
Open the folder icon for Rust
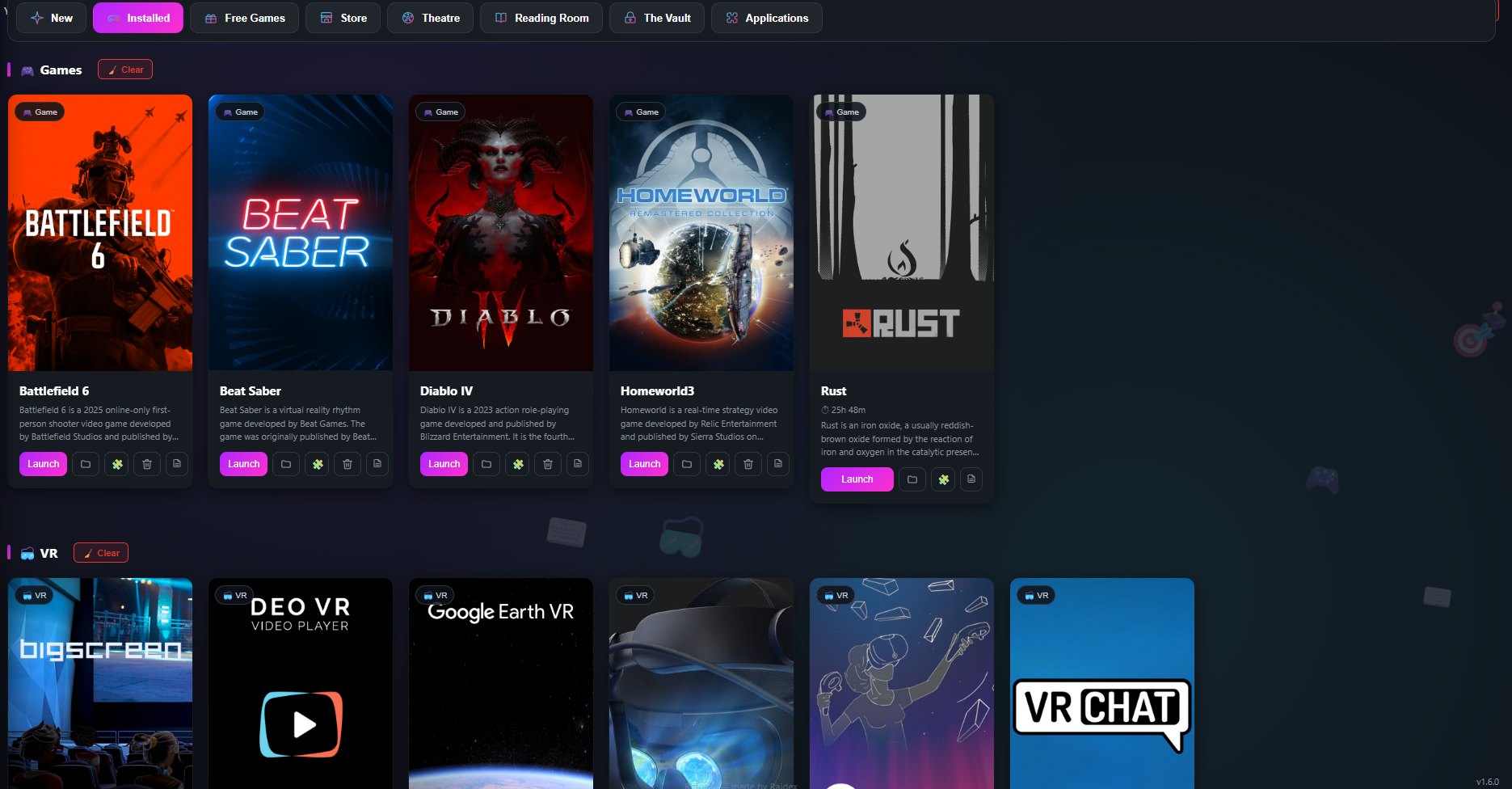tap(912, 479)
